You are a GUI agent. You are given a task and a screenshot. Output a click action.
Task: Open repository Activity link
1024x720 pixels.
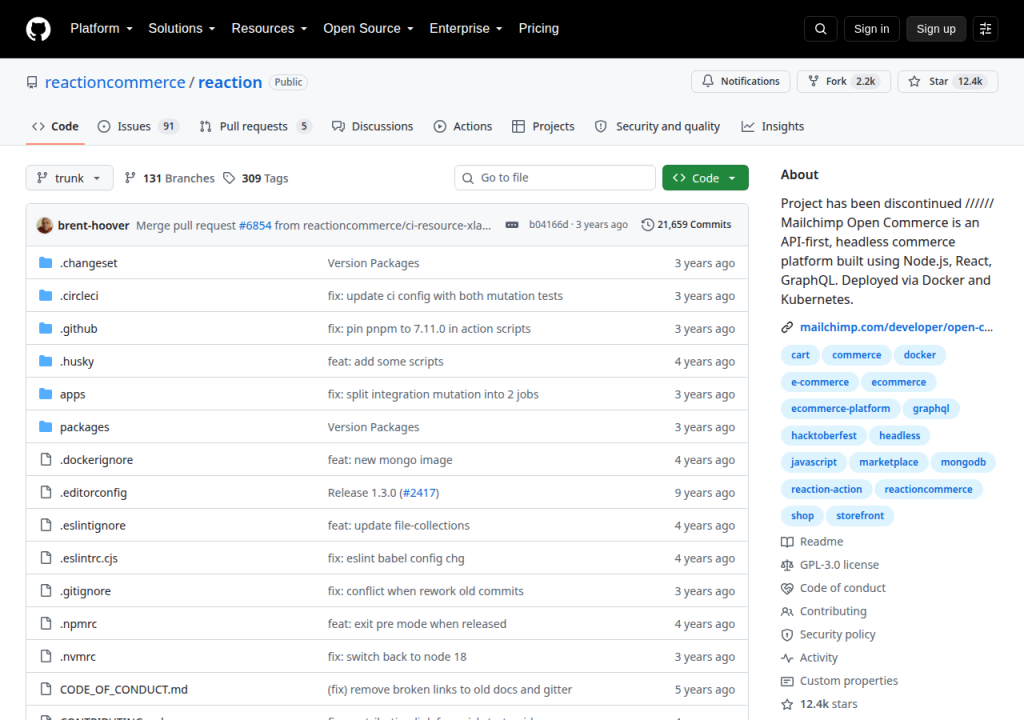(809, 657)
